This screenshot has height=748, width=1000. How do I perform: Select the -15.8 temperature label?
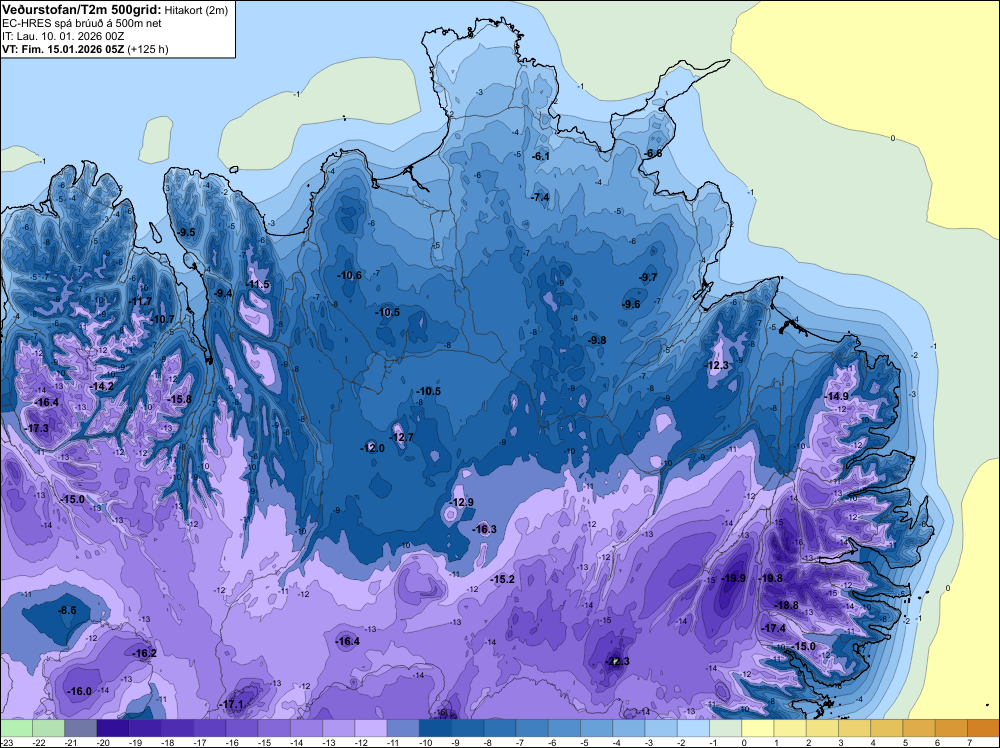(x=179, y=399)
